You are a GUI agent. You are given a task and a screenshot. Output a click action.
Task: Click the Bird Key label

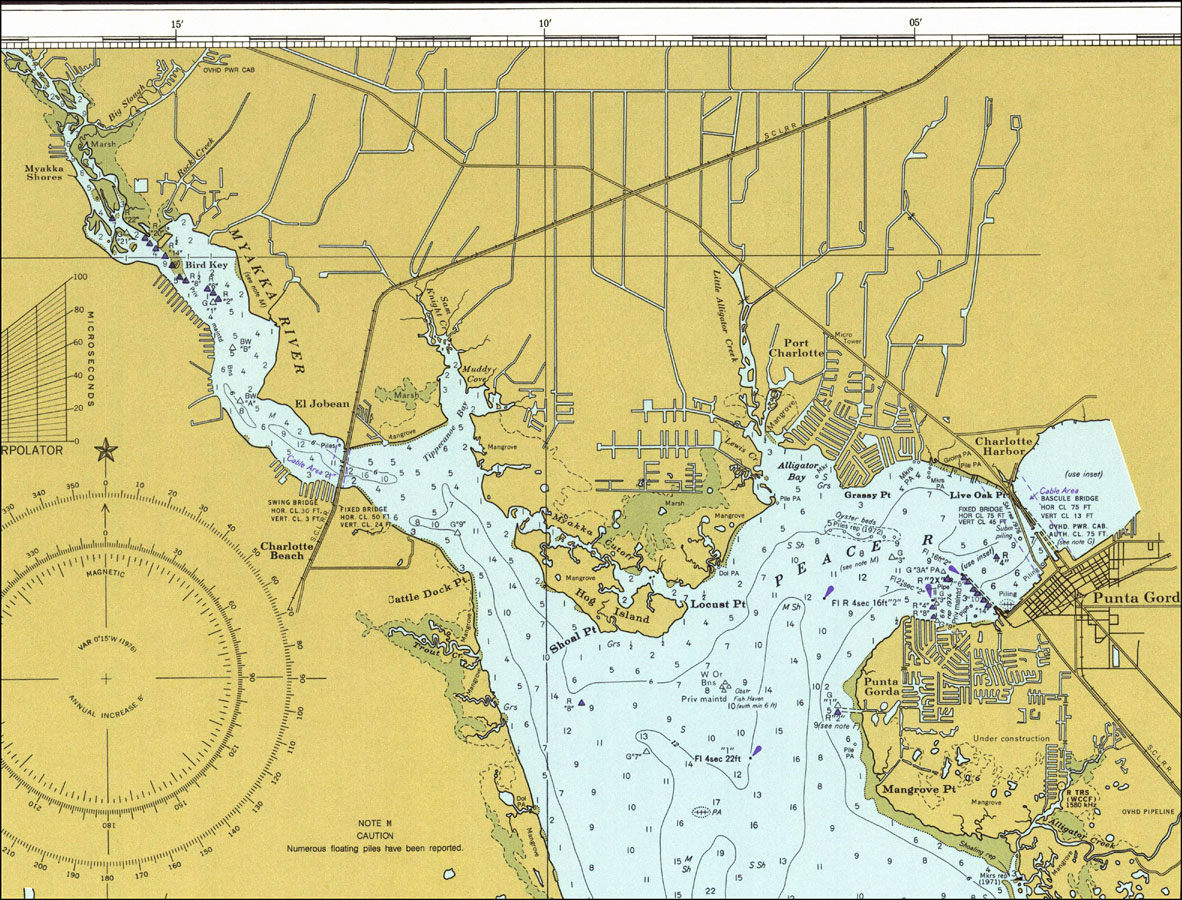(x=208, y=265)
